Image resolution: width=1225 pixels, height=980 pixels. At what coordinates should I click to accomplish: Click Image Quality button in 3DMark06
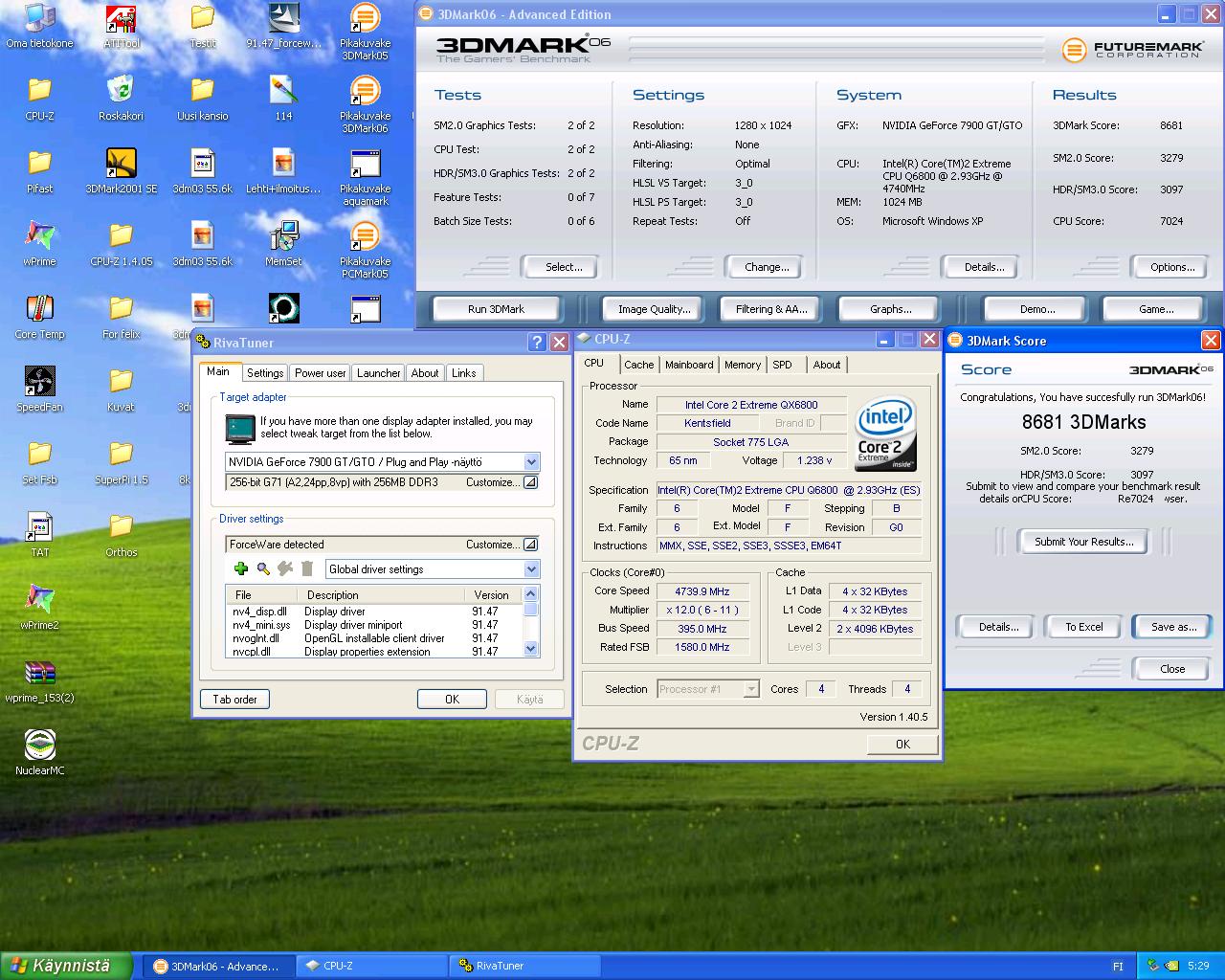pyautogui.click(x=654, y=309)
